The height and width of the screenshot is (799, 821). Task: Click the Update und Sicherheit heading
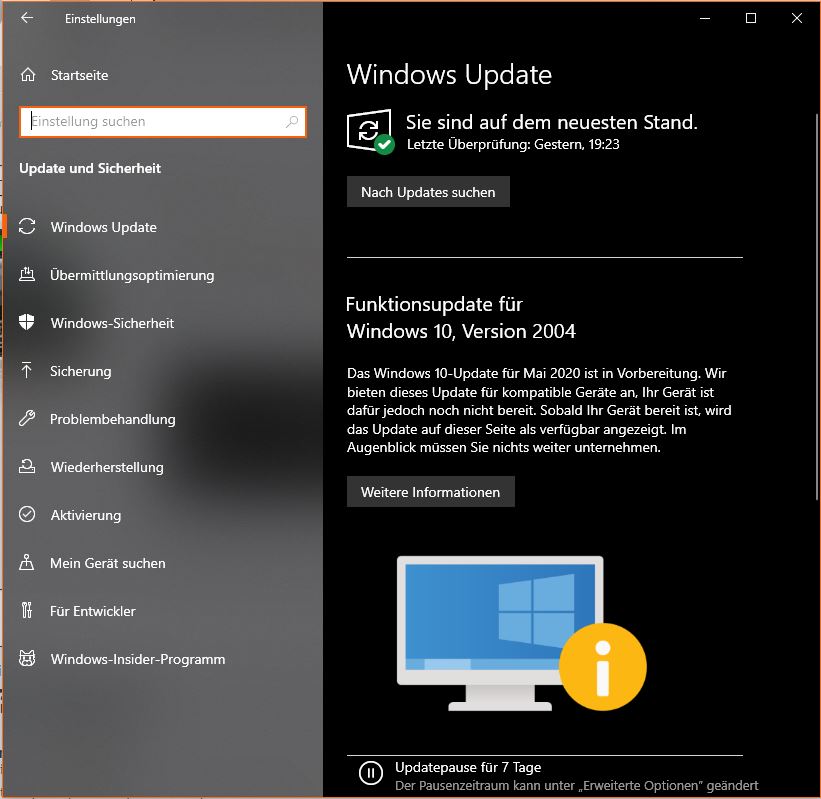[90, 168]
